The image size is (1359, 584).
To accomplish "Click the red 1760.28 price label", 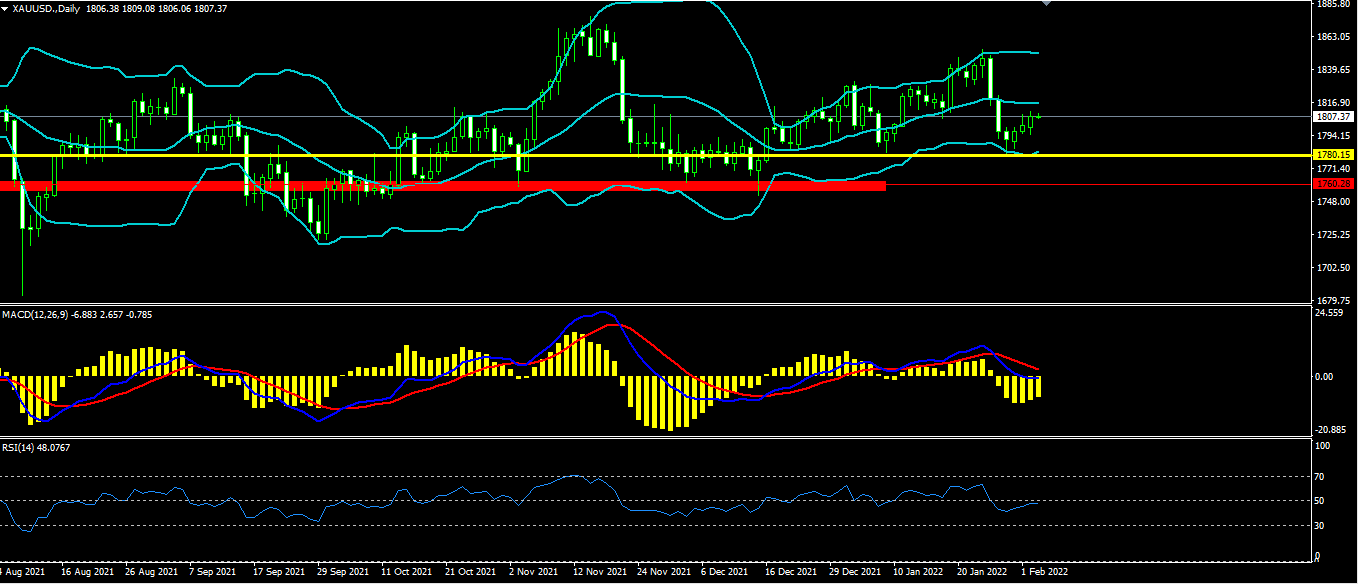I will (x=1334, y=184).
